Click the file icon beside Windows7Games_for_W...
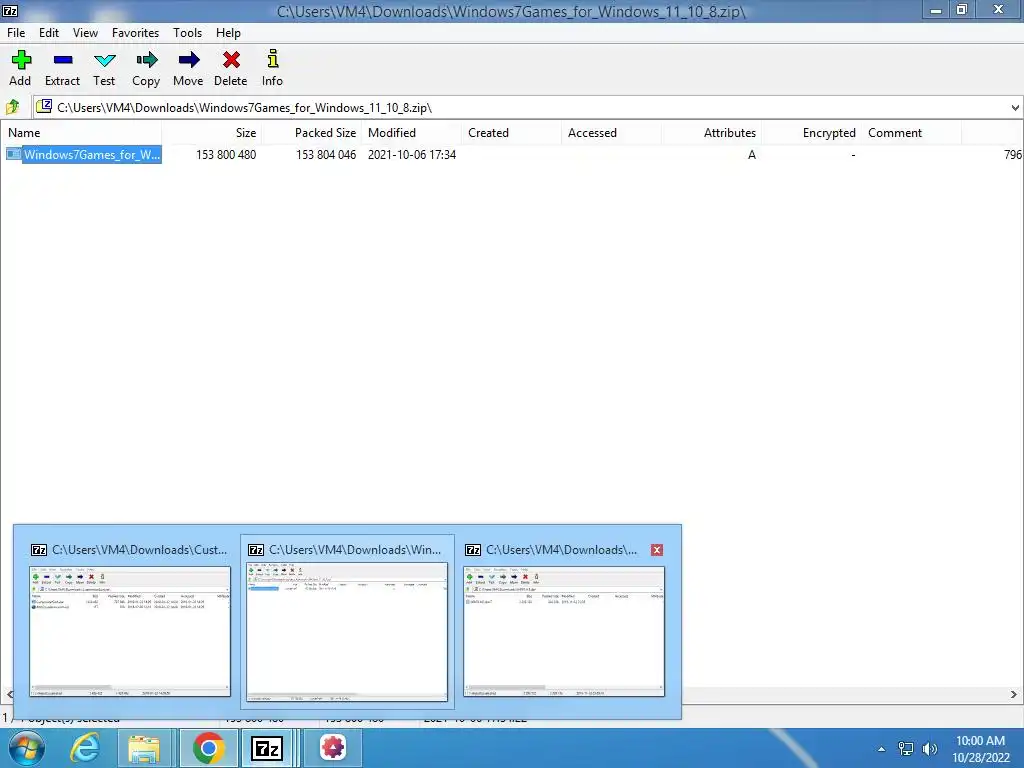 pos(13,154)
